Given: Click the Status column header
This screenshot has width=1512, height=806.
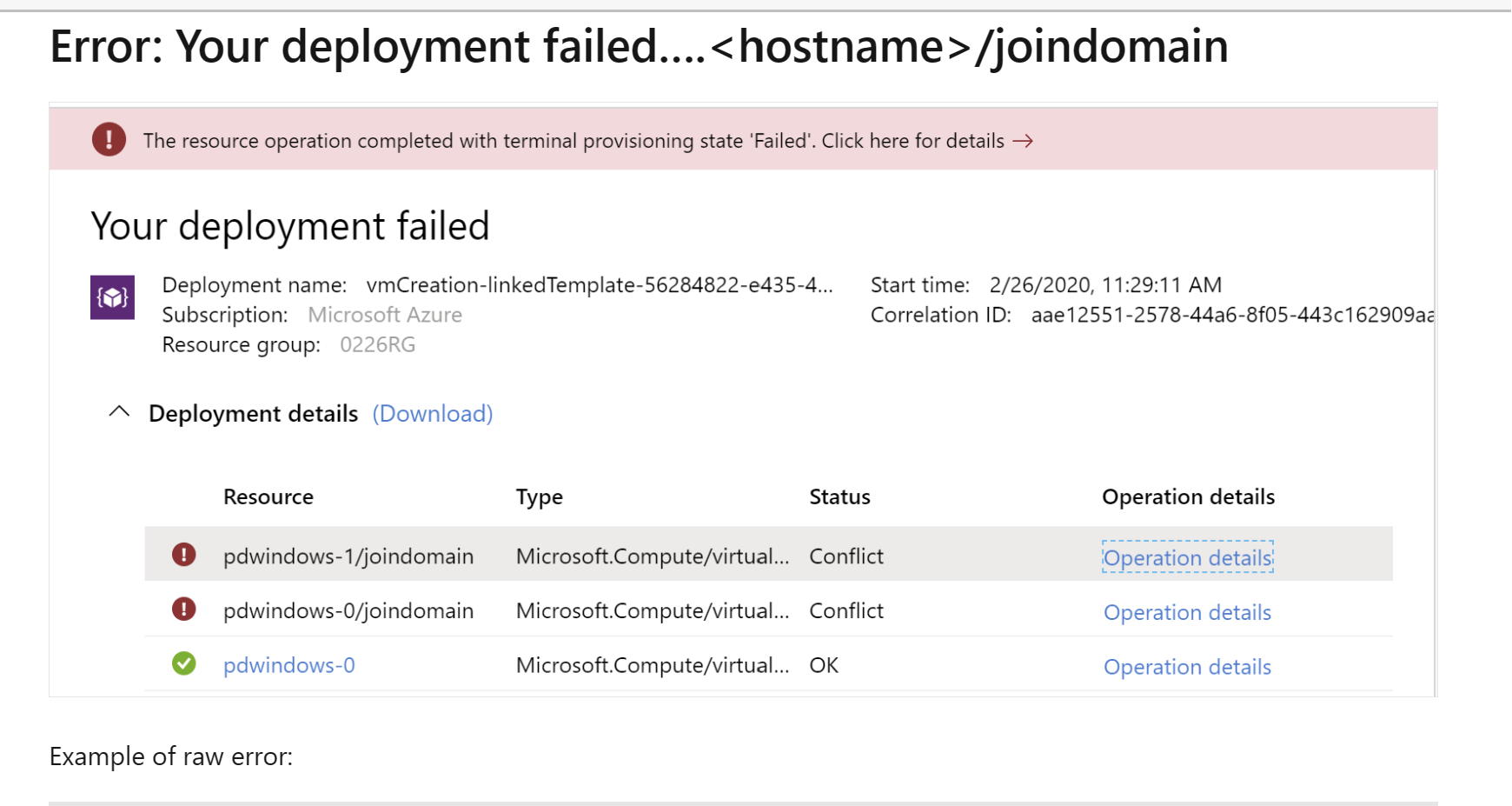Looking at the screenshot, I should click(x=839, y=496).
